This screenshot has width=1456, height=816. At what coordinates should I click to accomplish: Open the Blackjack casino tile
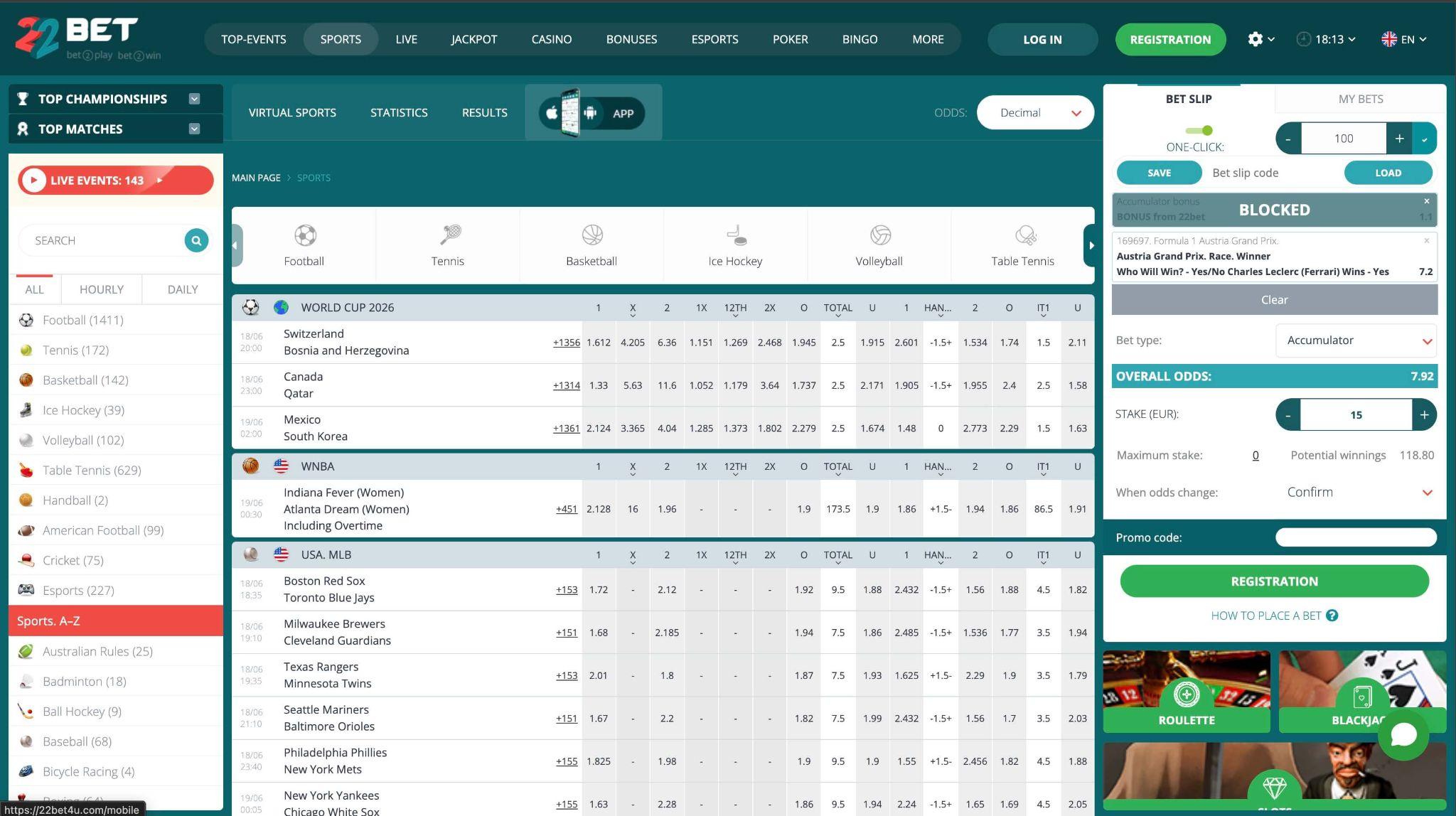click(x=1362, y=691)
